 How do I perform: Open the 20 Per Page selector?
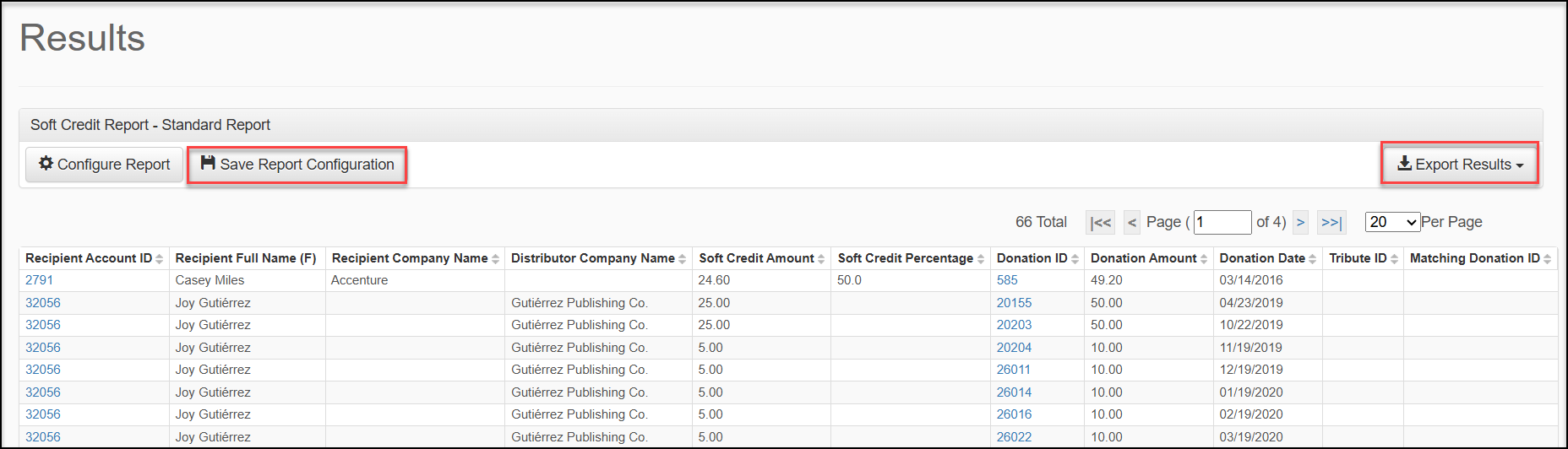(1392, 222)
